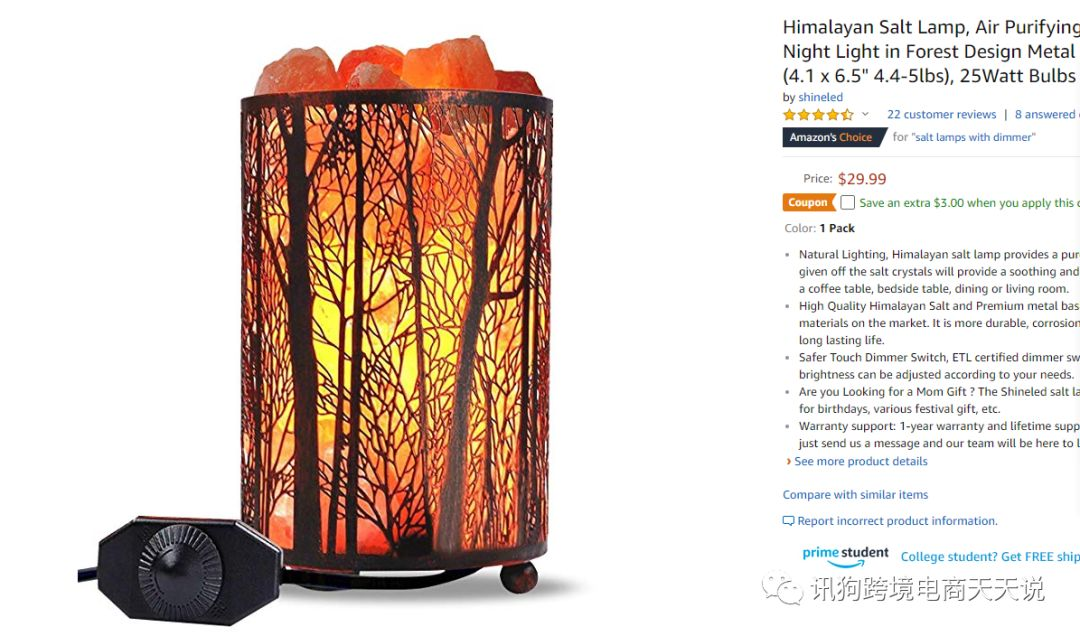Click the WeChat watermark logo icon
This screenshot has height=636, width=1080.
coord(782,587)
